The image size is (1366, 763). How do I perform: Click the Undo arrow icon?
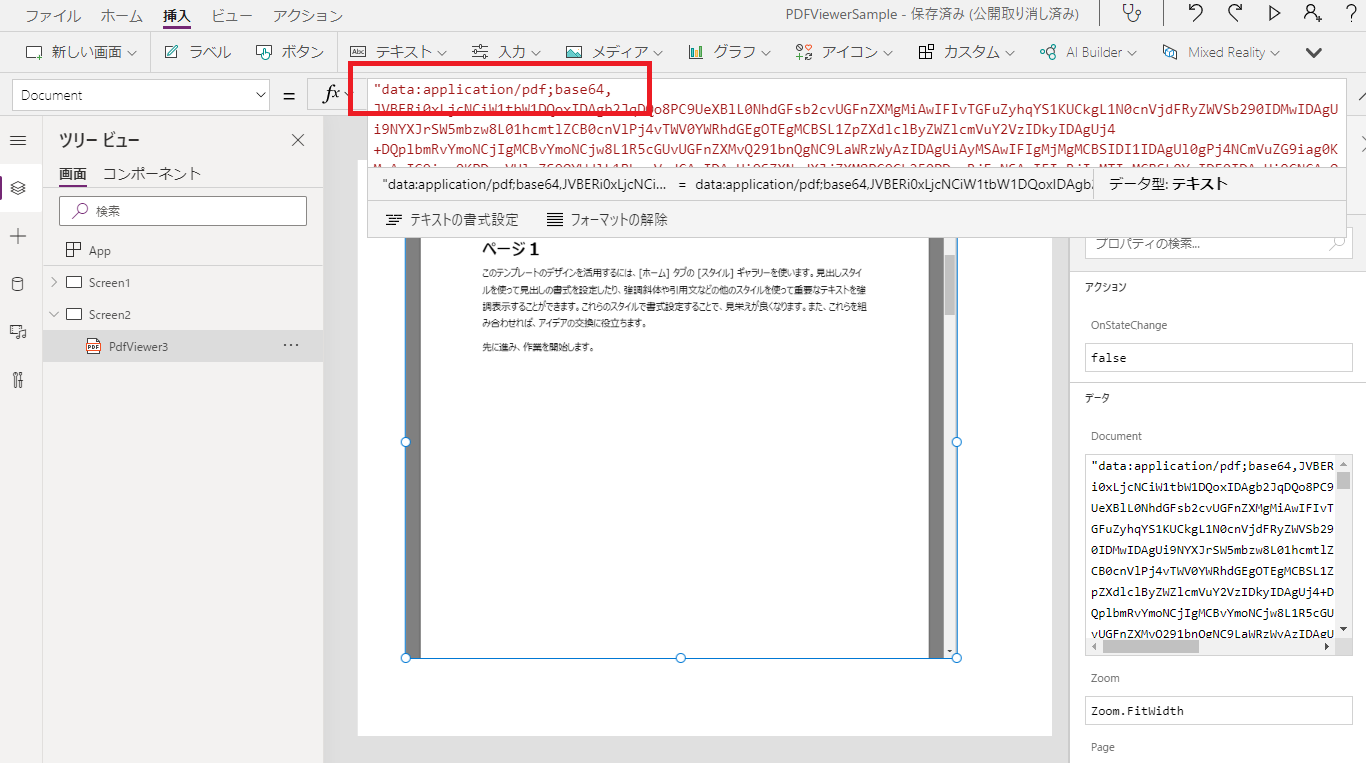[1196, 14]
